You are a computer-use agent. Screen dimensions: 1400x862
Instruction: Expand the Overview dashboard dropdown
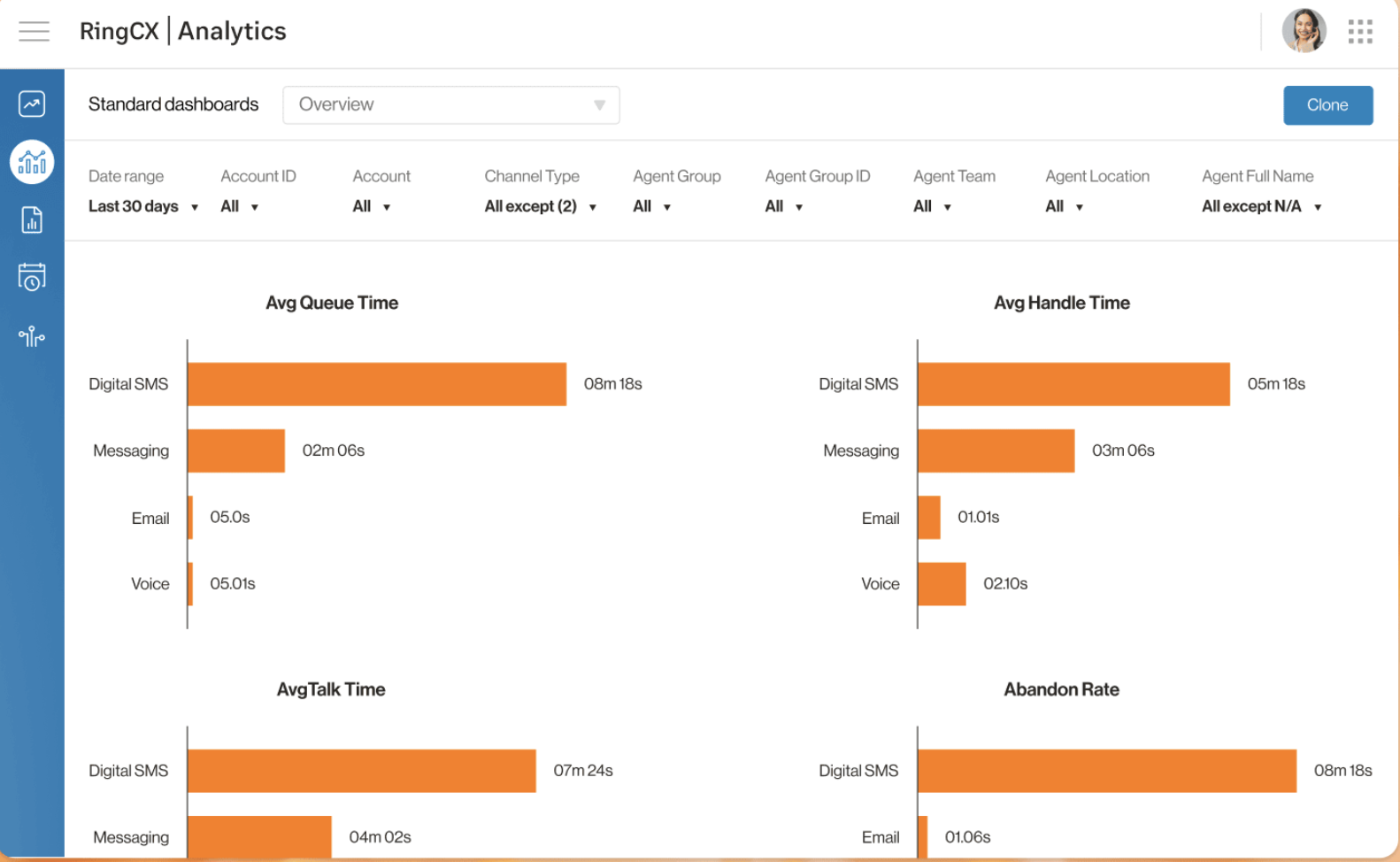point(450,105)
